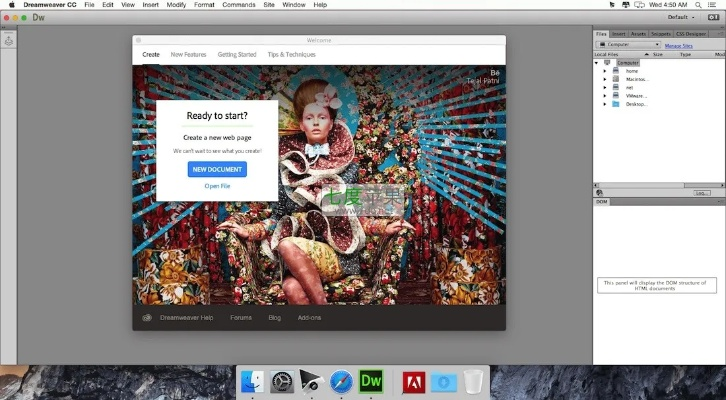
Task: Click the Adobe application icon in the dock
Action: (413, 381)
